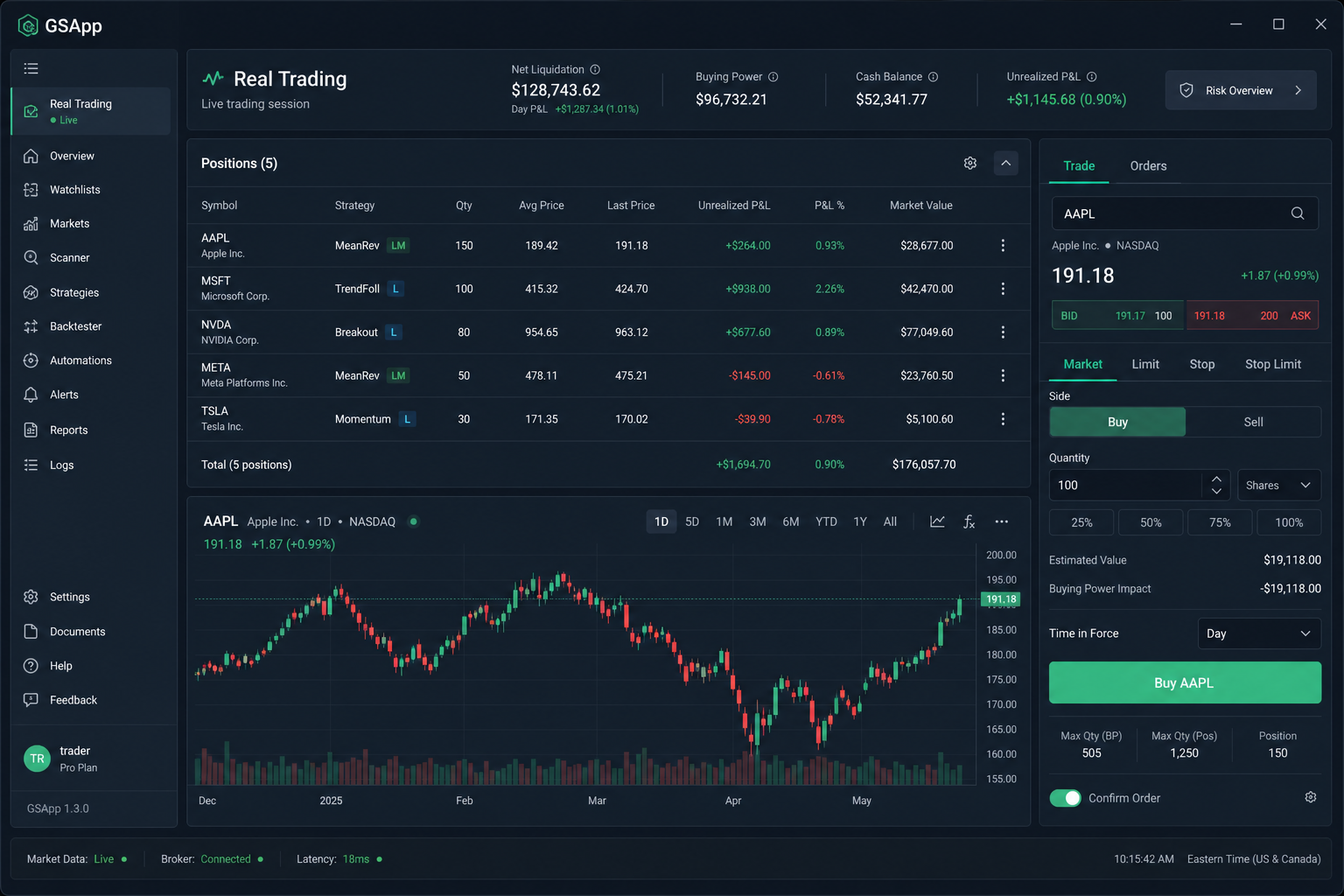Open the Shares unit dropdown
This screenshot has height=896, width=1344.
click(x=1278, y=486)
